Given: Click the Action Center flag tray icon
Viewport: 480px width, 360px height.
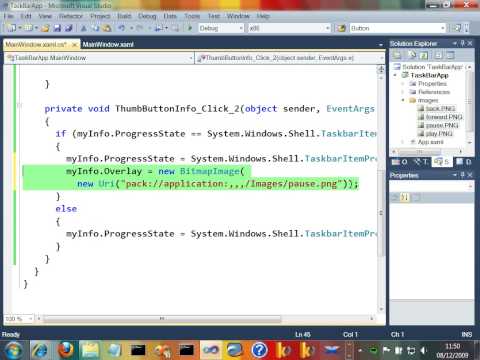Looking at the screenshot, I should coord(387,350).
